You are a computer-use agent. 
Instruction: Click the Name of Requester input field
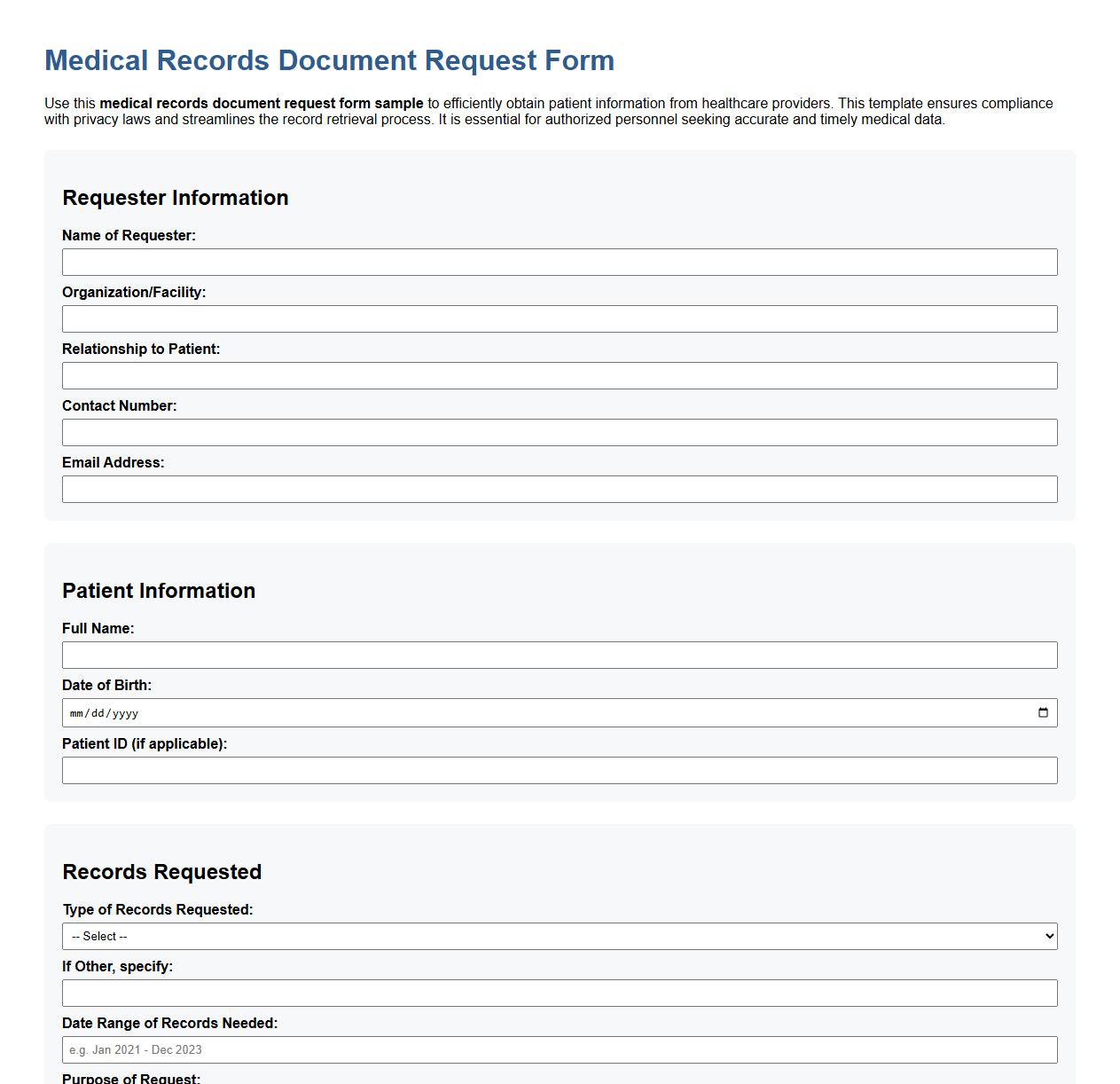559,262
